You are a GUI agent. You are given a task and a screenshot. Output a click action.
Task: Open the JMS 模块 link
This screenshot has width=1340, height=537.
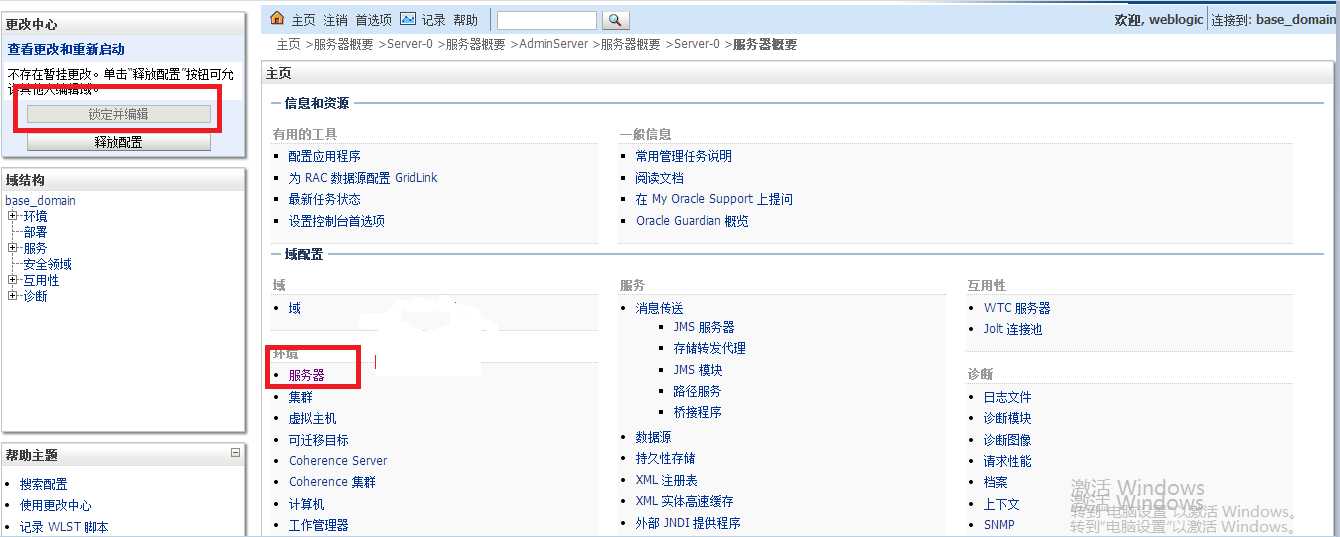coord(698,370)
